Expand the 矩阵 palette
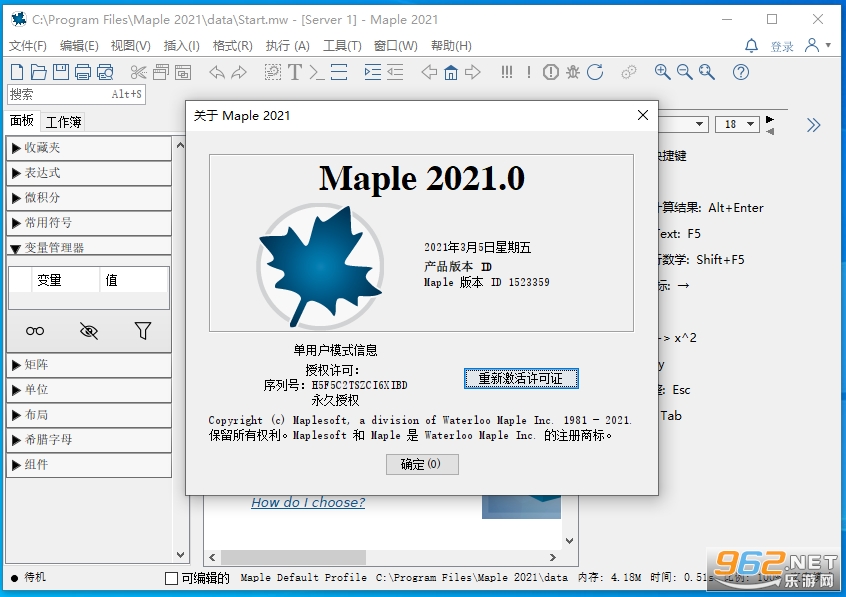The image size is (846, 597). [x=89, y=365]
